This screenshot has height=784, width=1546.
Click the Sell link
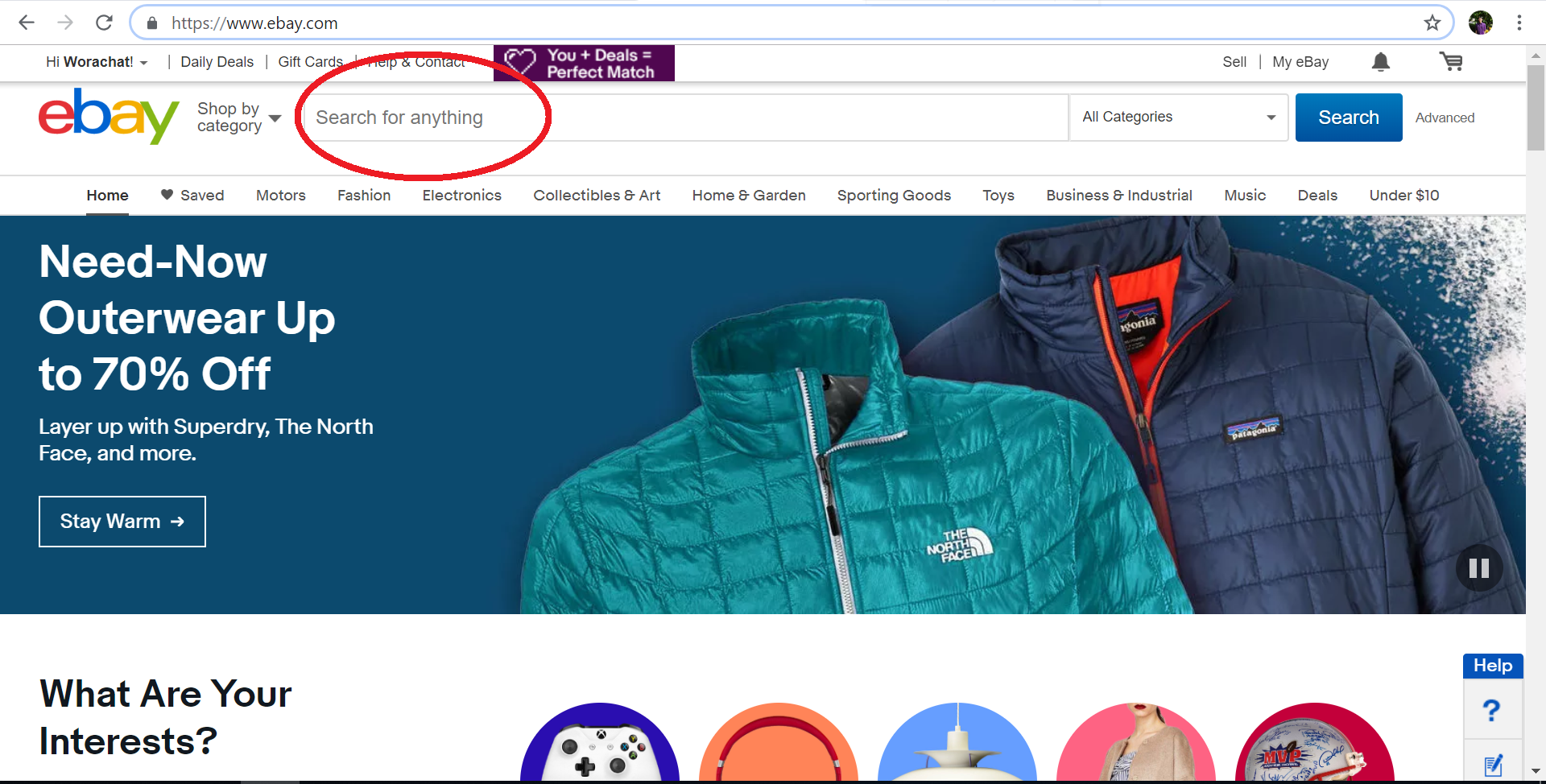[1234, 62]
